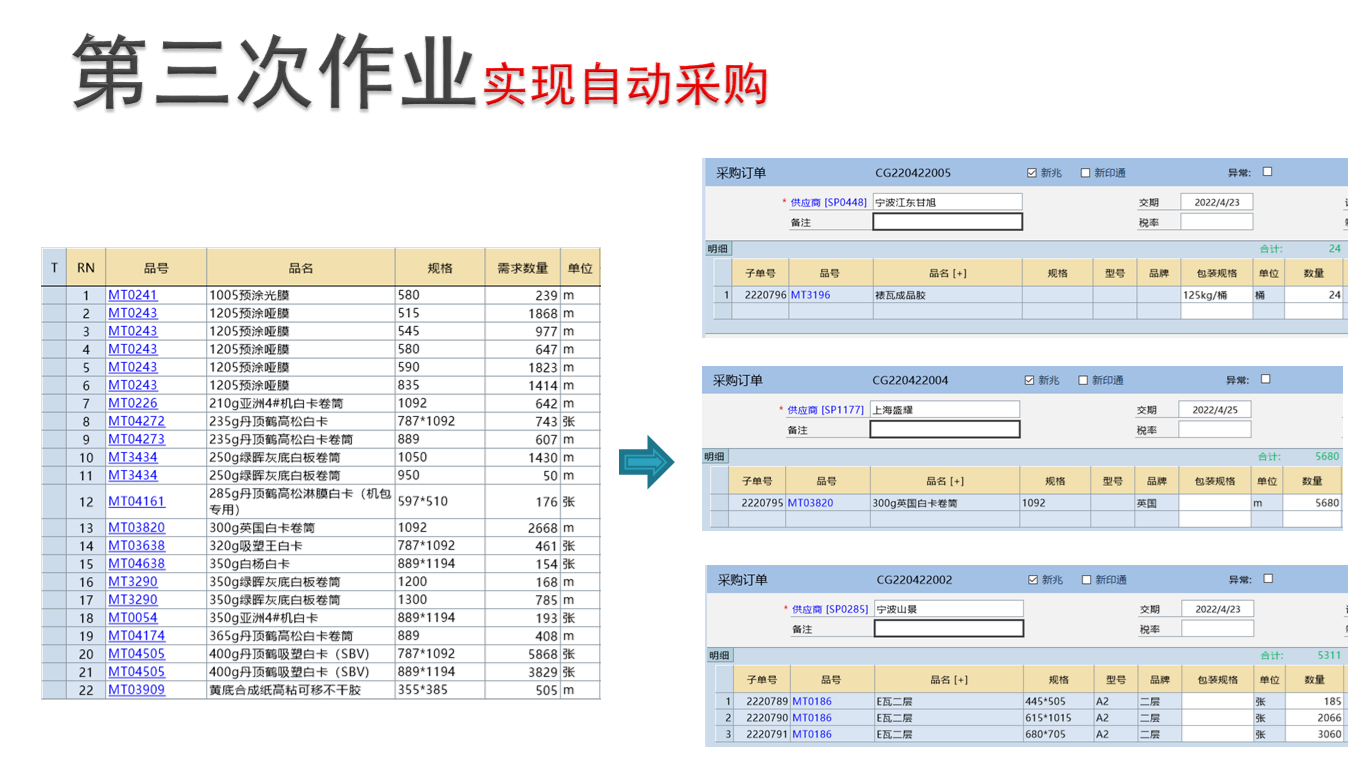Viewport: 1367px width, 781px height.
Task: Click the 交期 date field showing 2022/4/25
Action: pyautogui.click(x=1214, y=410)
